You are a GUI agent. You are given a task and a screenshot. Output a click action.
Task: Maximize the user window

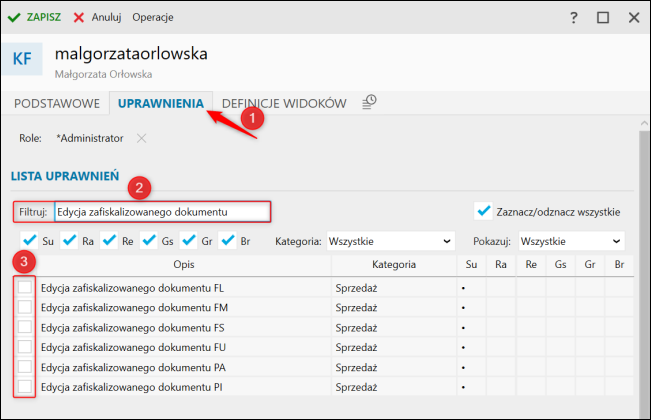[x=603, y=17]
